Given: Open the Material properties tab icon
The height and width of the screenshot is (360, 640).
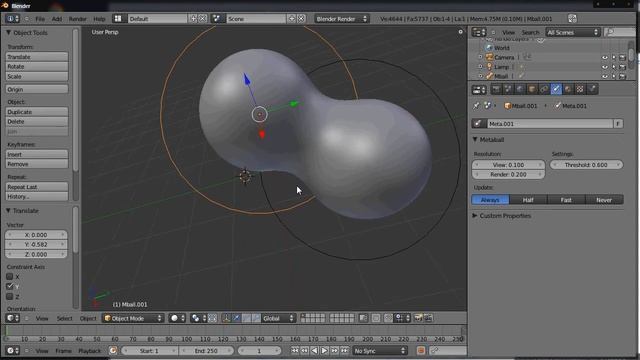Looking at the screenshot, I should (568, 89).
